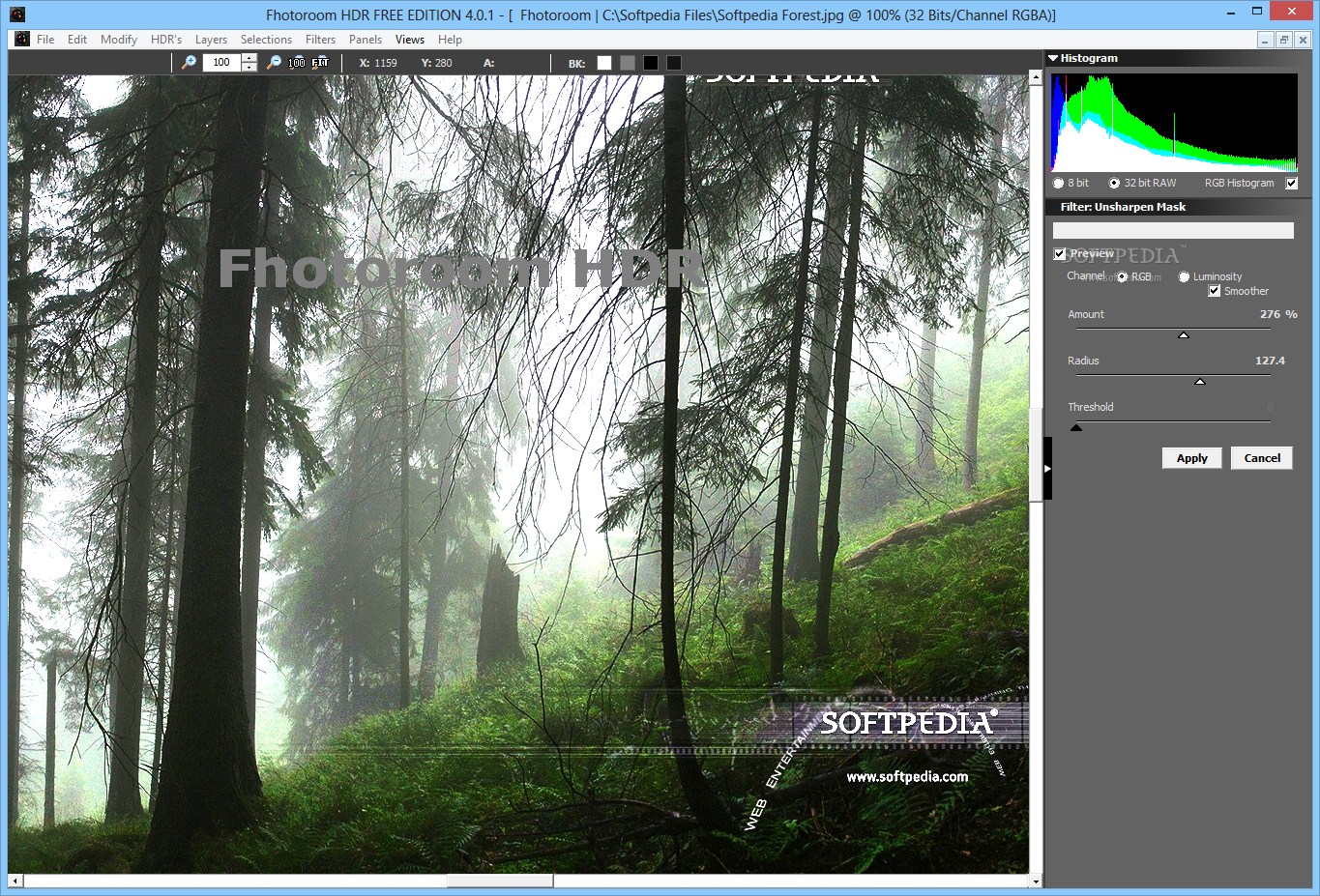Toggle the Preview checkbox
The image size is (1320, 896).
pos(1060,253)
